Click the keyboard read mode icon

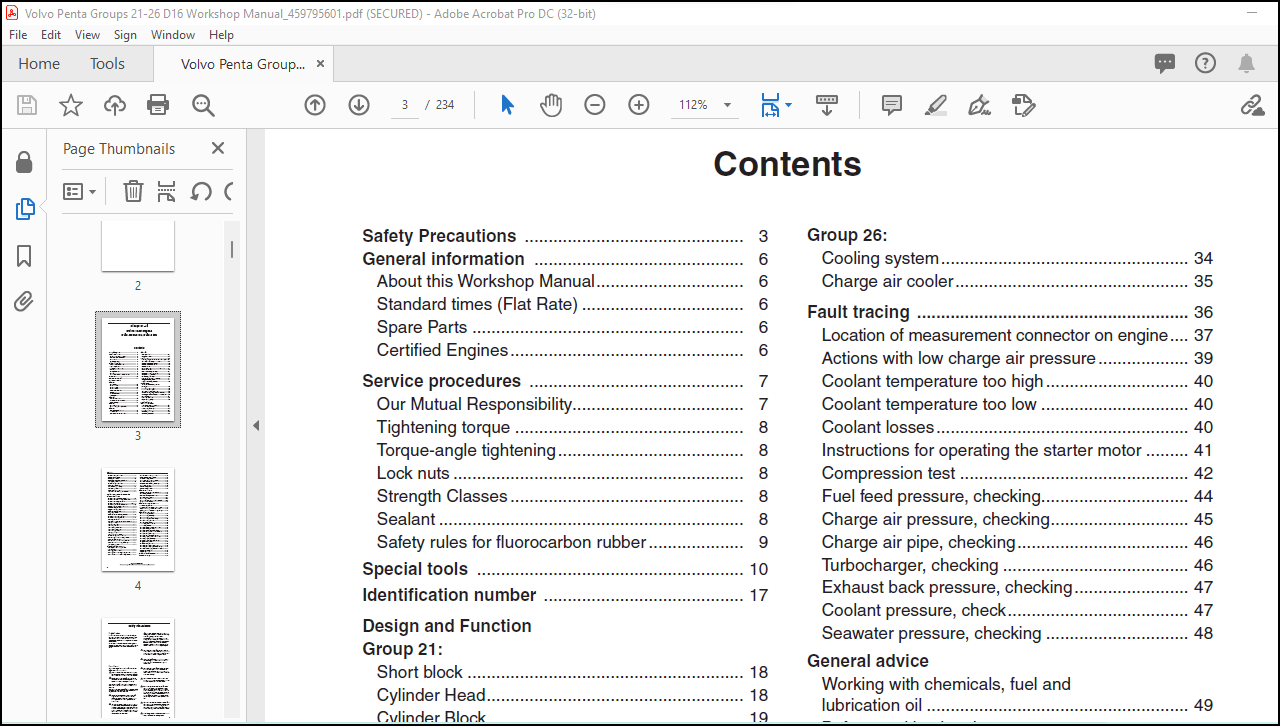[x=827, y=105]
